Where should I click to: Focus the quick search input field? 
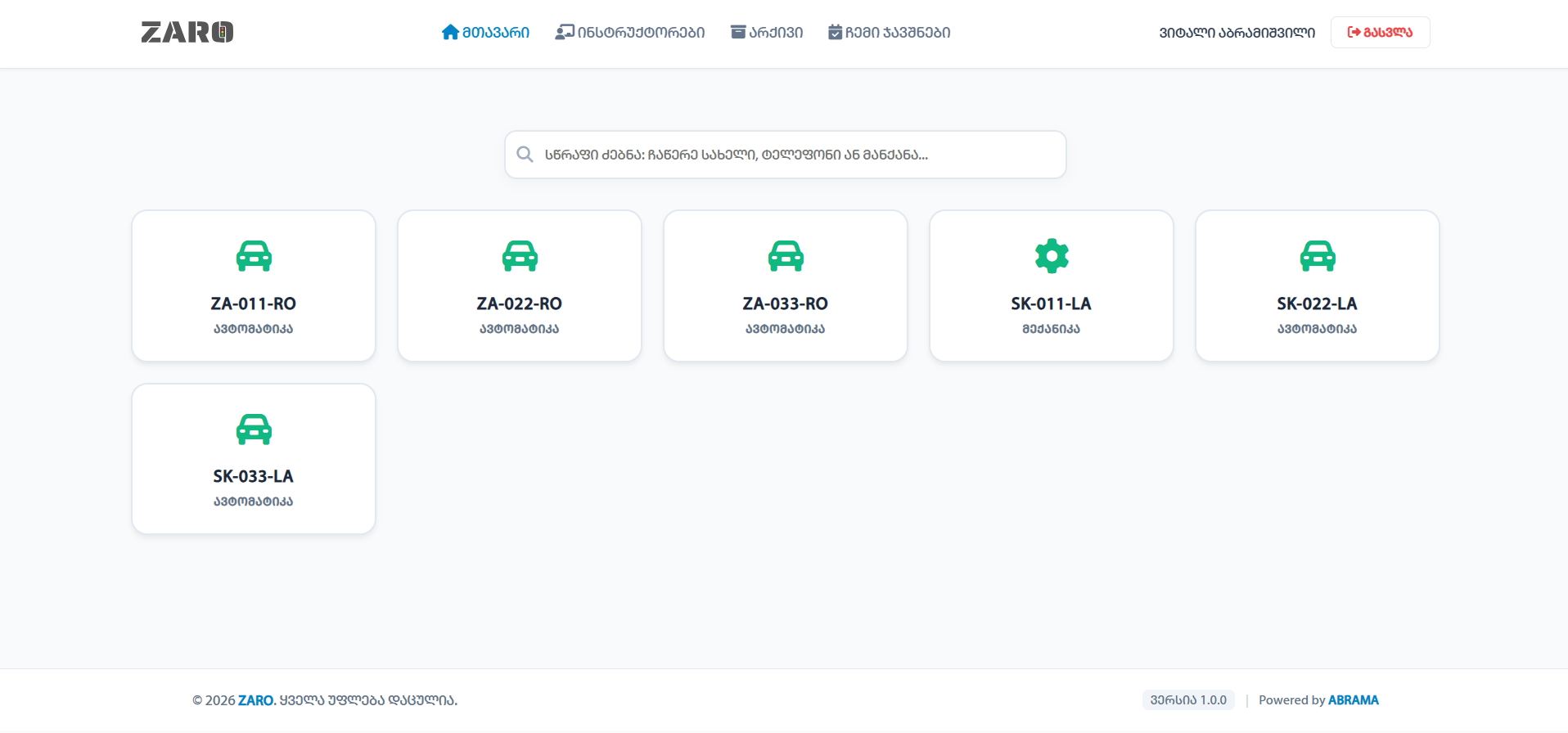(x=786, y=155)
